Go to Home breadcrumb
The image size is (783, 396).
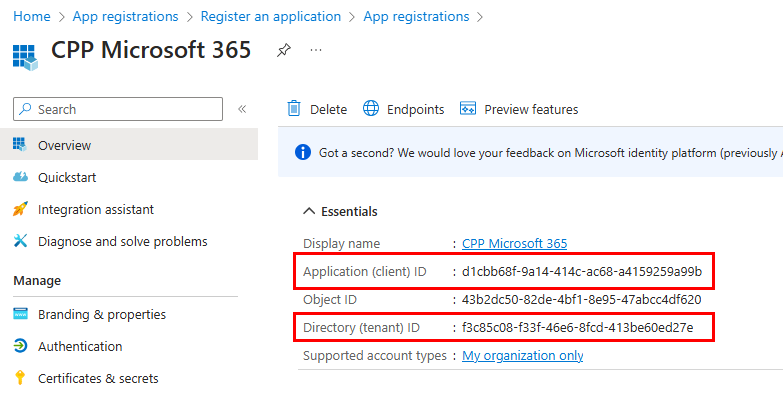tap(31, 16)
